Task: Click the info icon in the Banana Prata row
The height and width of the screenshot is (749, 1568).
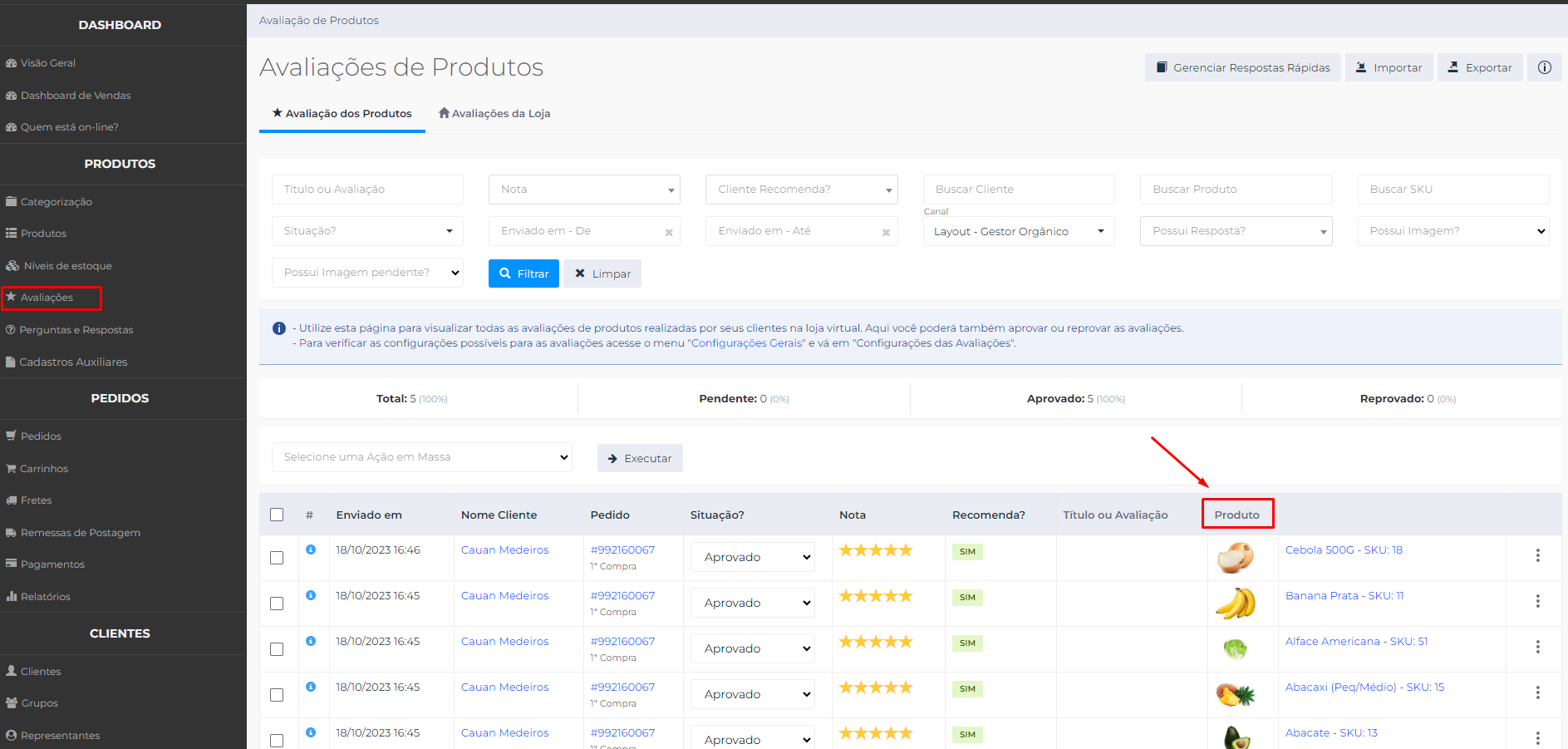Action: point(311,595)
